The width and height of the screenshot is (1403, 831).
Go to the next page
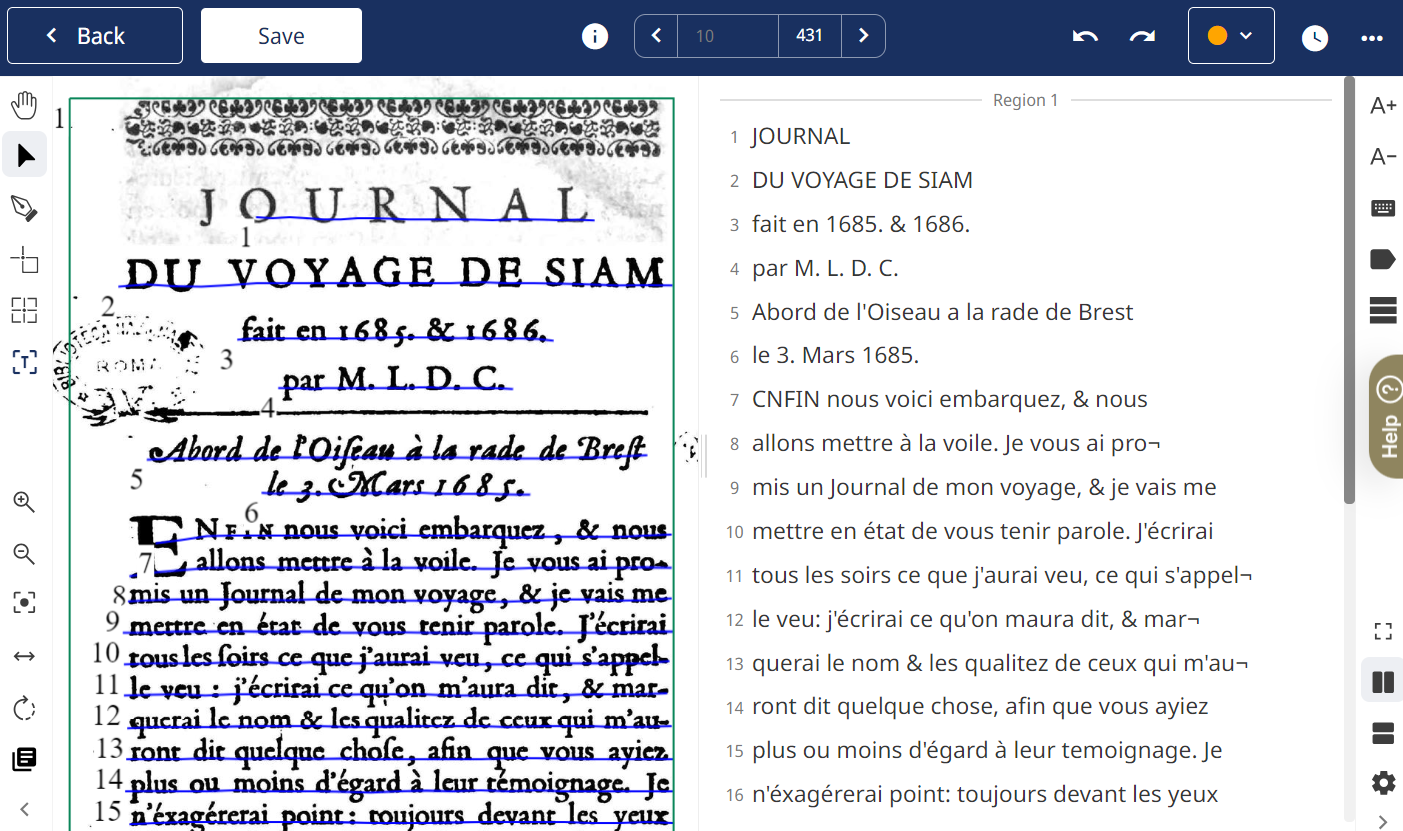pyautogui.click(x=863, y=36)
